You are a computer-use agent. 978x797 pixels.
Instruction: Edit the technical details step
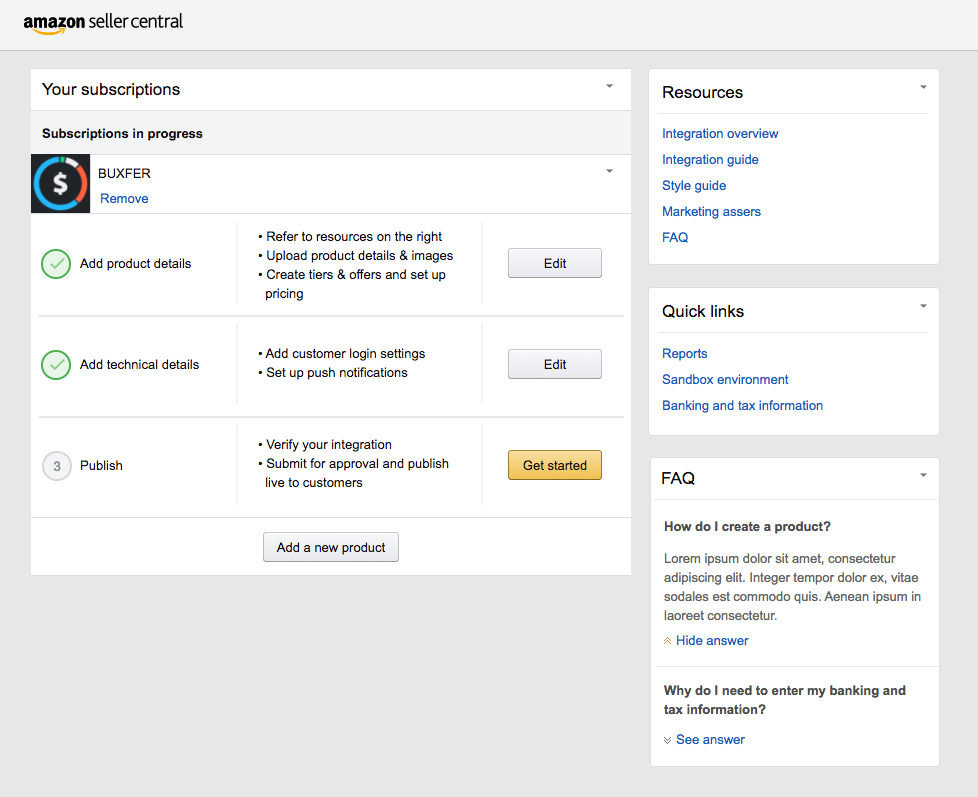tap(554, 364)
